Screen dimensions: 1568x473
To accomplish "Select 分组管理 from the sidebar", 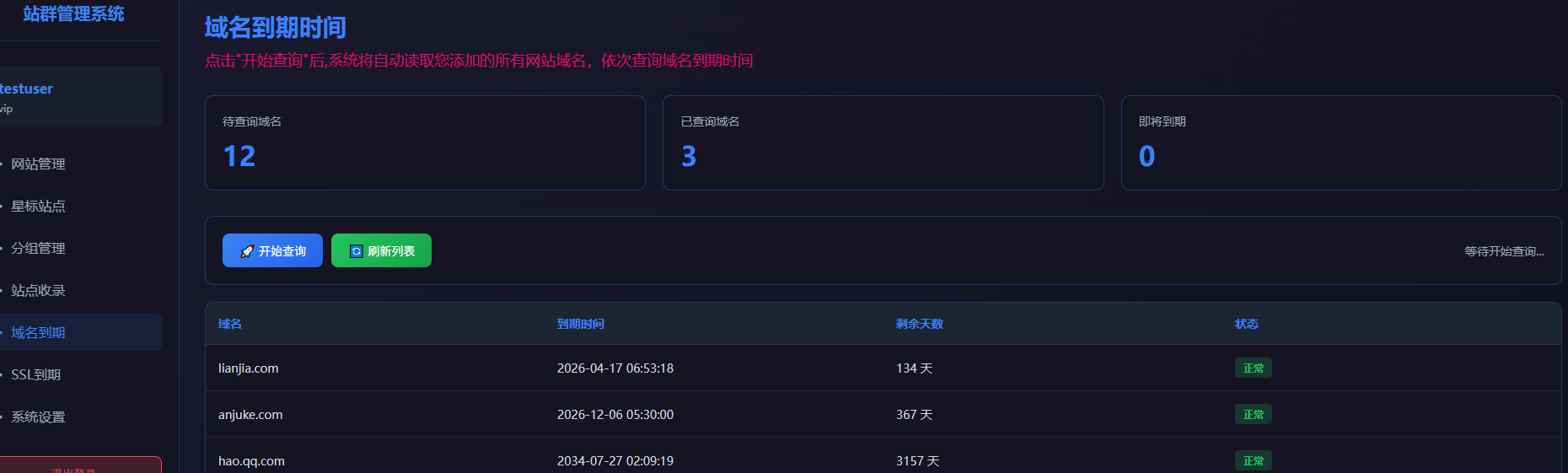I will 38,248.
